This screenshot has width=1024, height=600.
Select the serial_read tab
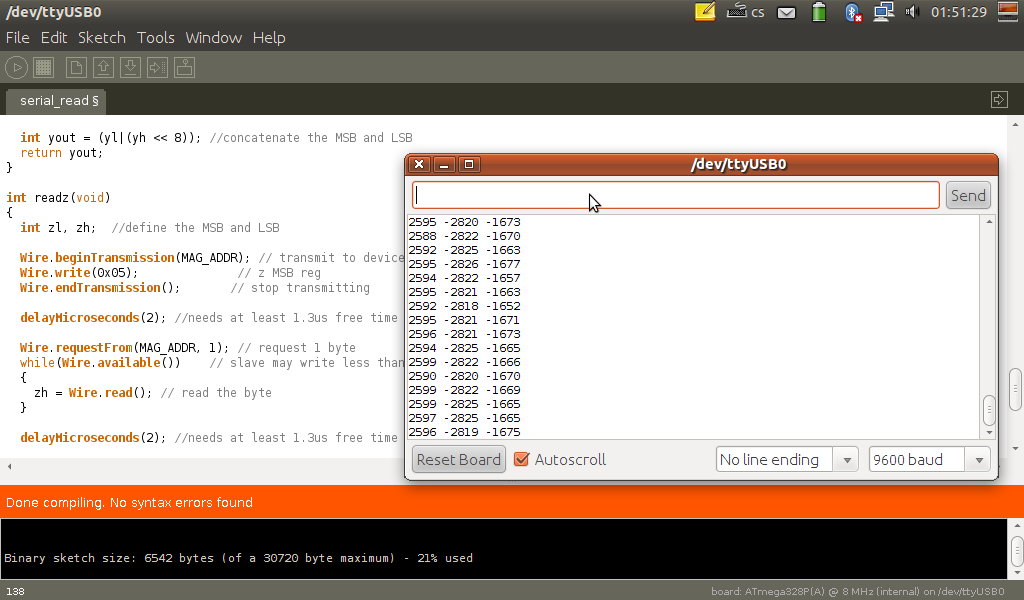coord(58,101)
